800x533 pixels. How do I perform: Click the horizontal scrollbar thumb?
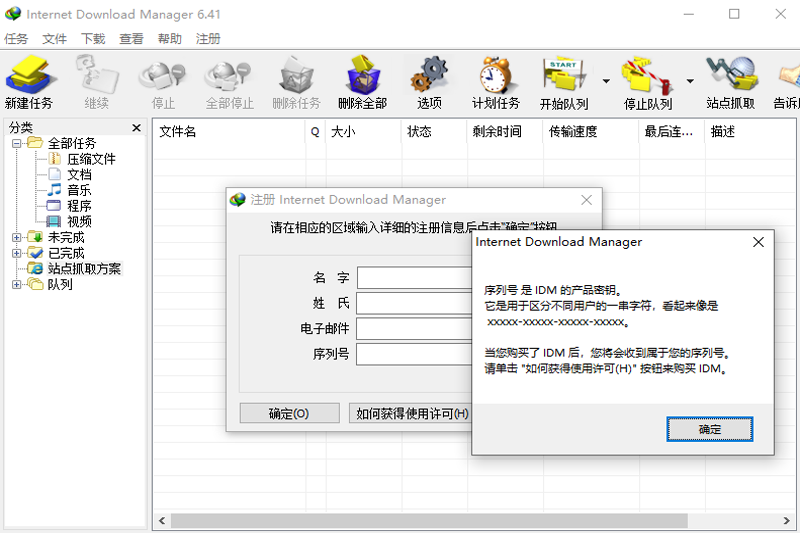click(x=429, y=521)
